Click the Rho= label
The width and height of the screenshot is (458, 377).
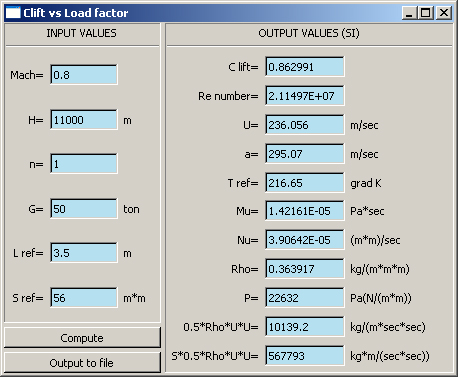[245, 269]
